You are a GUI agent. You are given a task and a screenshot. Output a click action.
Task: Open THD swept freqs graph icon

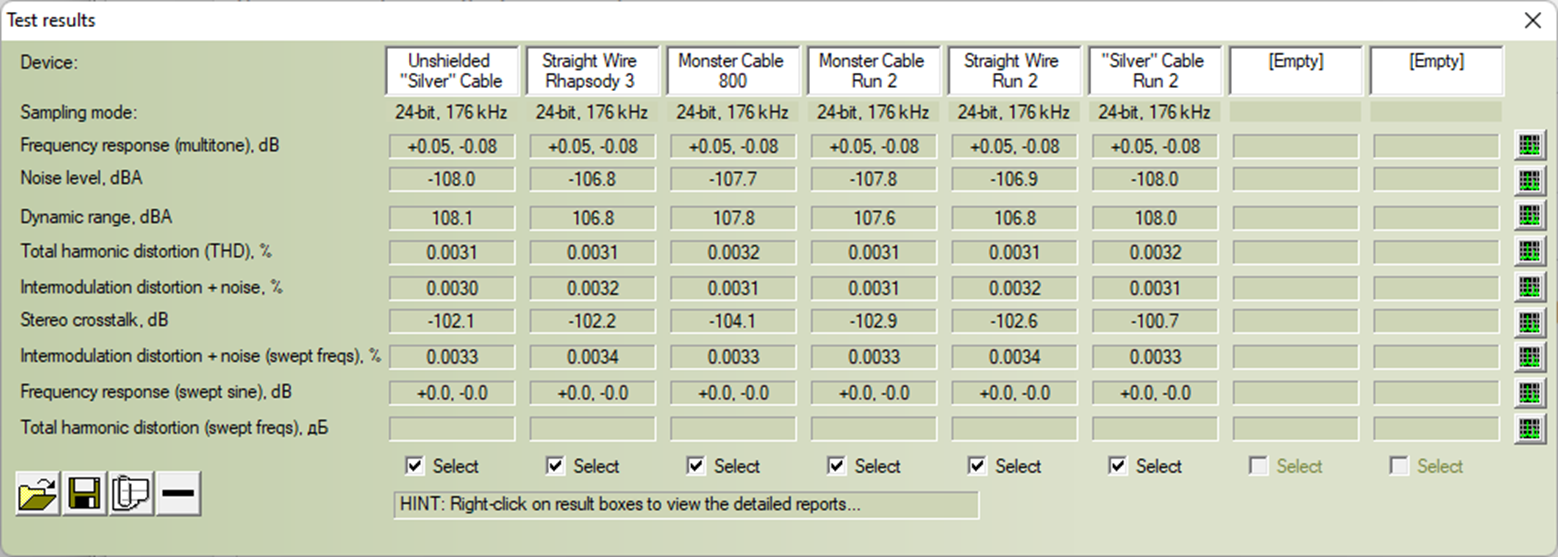click(x=1529, y=429)
